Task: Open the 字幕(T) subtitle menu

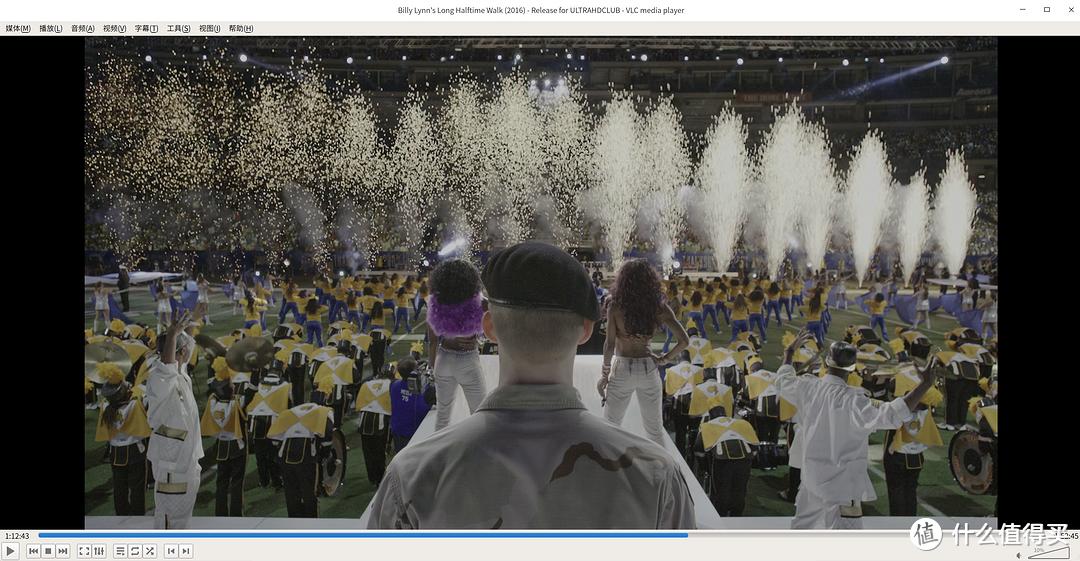Action: (x=146, y=28)
